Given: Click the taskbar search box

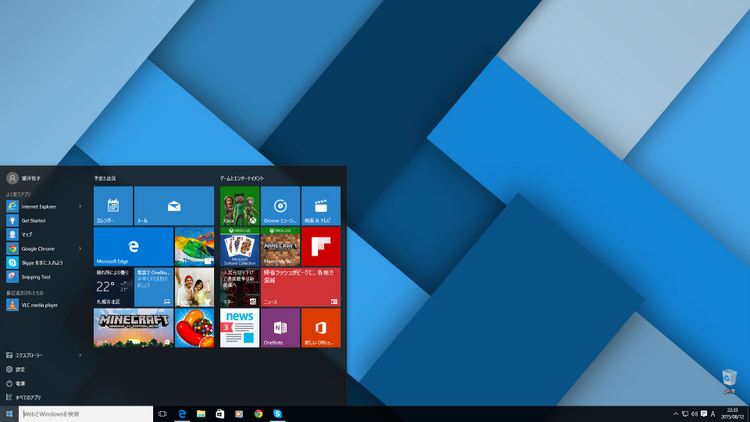Looking at the screenshot, I should [86, 414].
